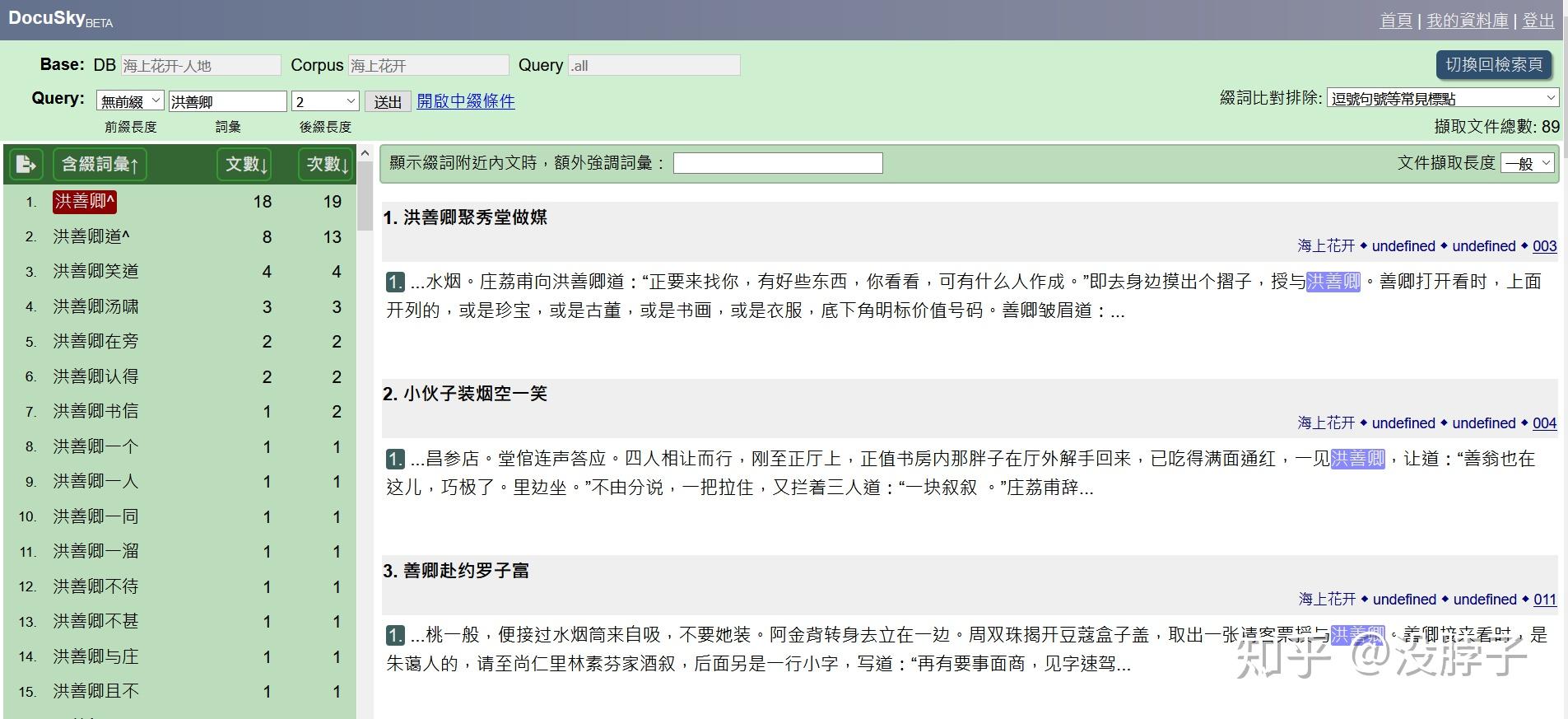Click the DocuSky logo
The image size is (1568, 719).
60,19
